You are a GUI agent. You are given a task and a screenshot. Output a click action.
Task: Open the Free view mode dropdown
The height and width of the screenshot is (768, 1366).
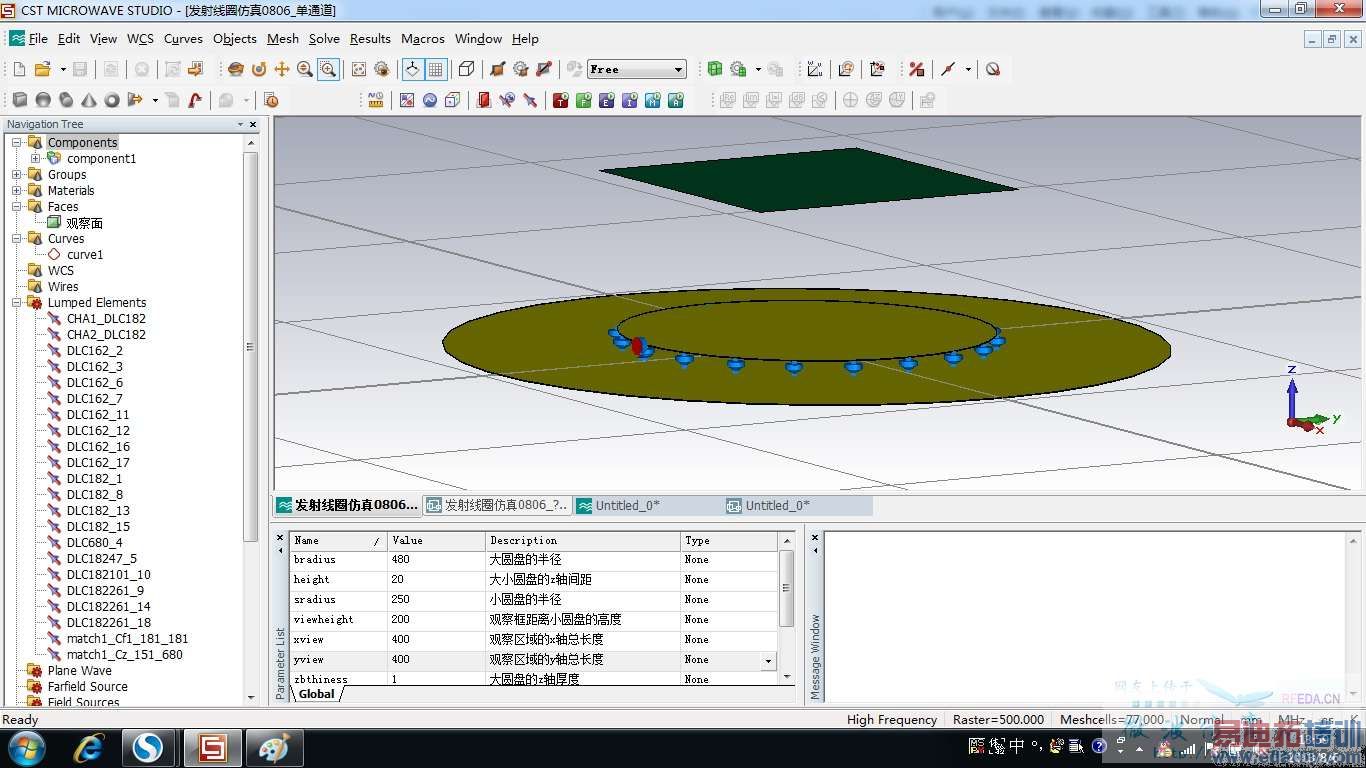tap(679, 69)
